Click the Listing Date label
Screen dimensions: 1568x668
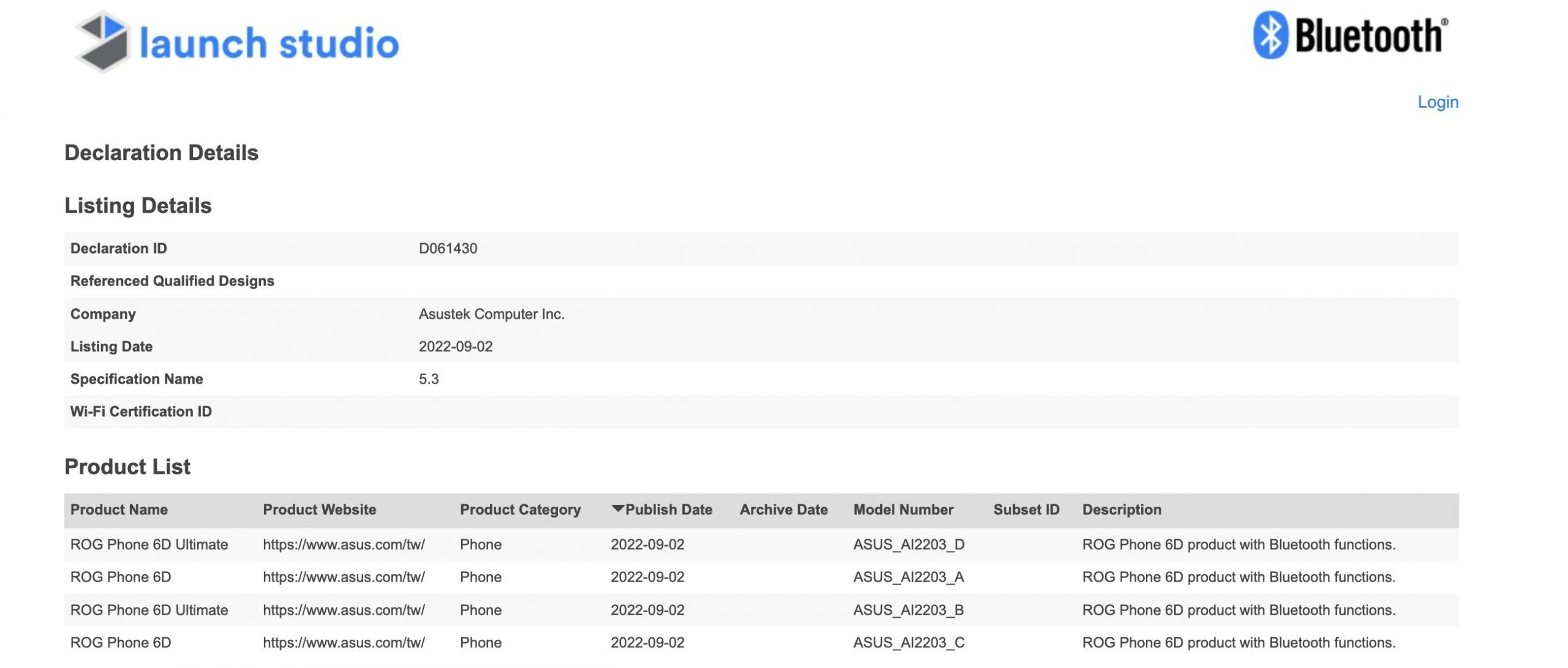(x=111, y=346)
